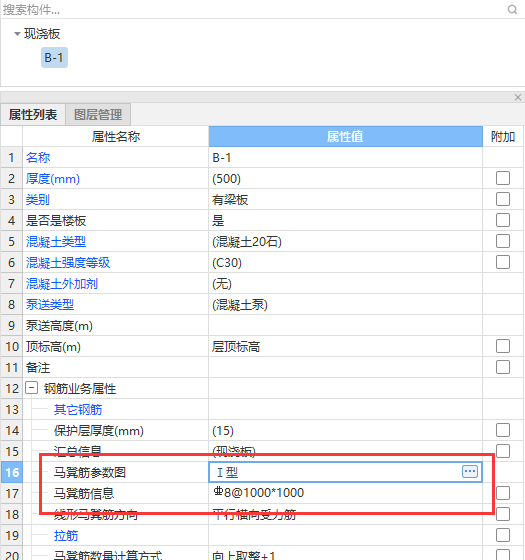Click the 泵送高度(m) property name

[59, 326]
